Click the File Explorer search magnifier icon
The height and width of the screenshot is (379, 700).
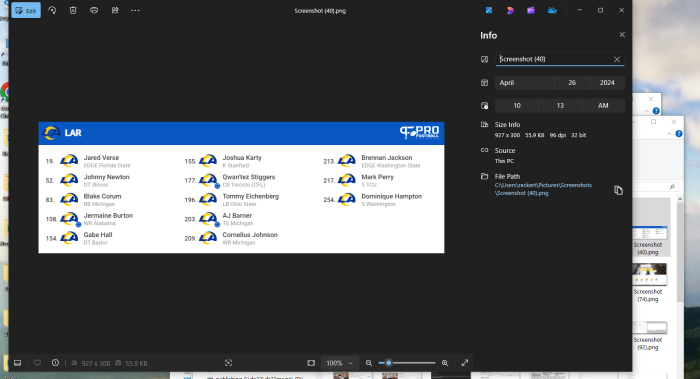[672, 187]
